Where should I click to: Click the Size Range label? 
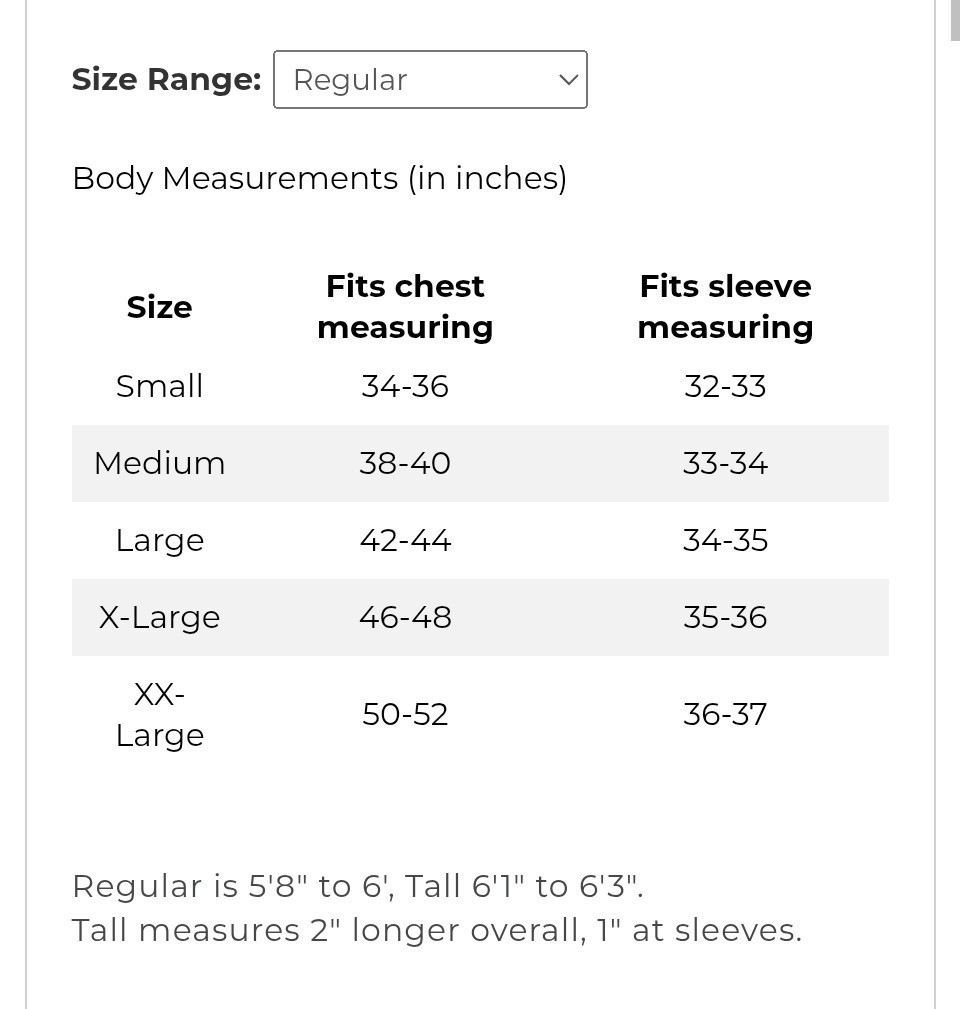(166, 80)
